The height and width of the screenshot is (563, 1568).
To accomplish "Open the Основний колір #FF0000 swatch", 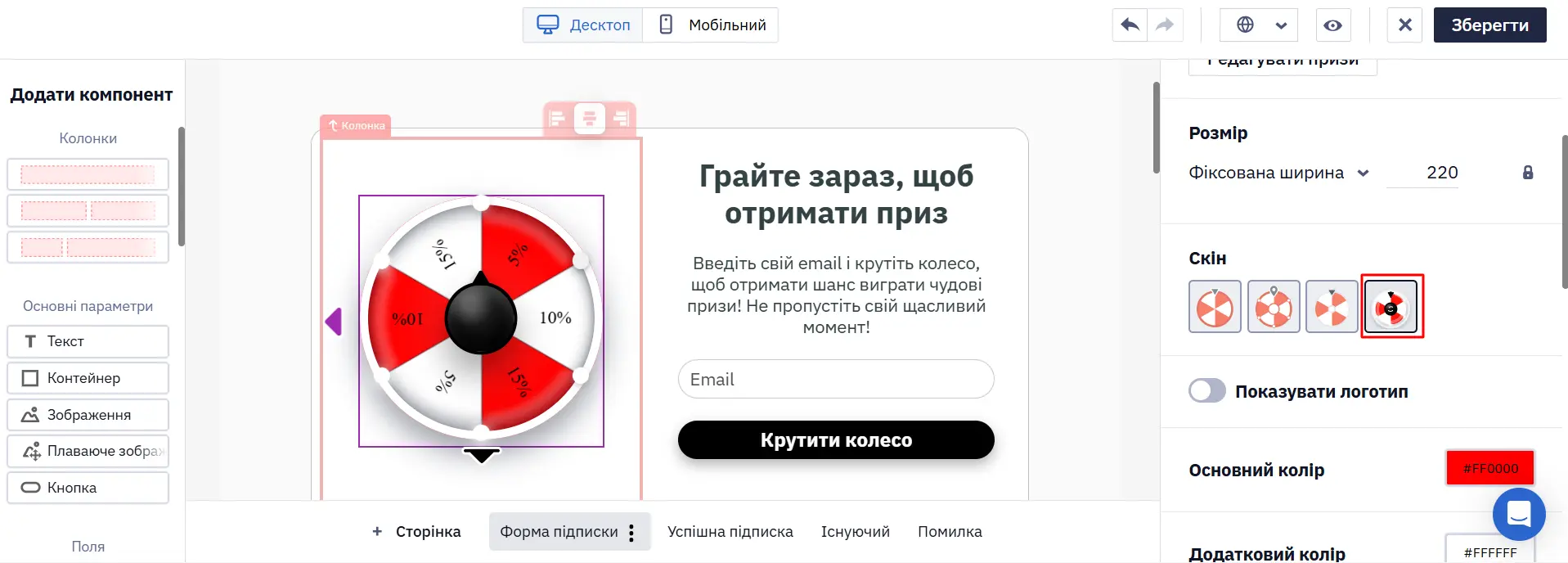I will click(1490, 468).
